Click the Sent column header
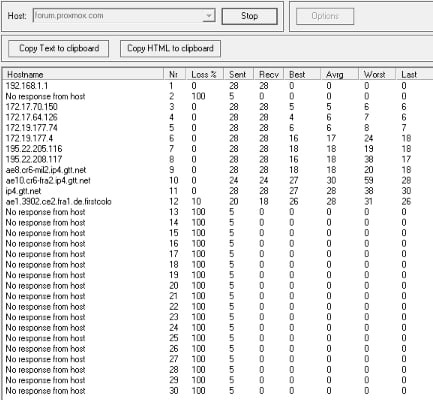 238,74
